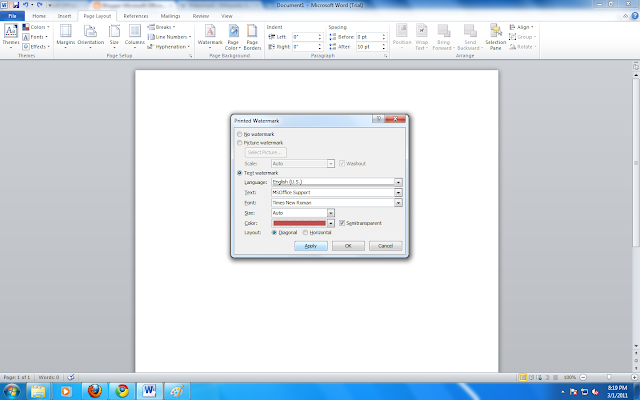Launch Firefox from the taskbar

pyautogui.click(x=95, y=391)
